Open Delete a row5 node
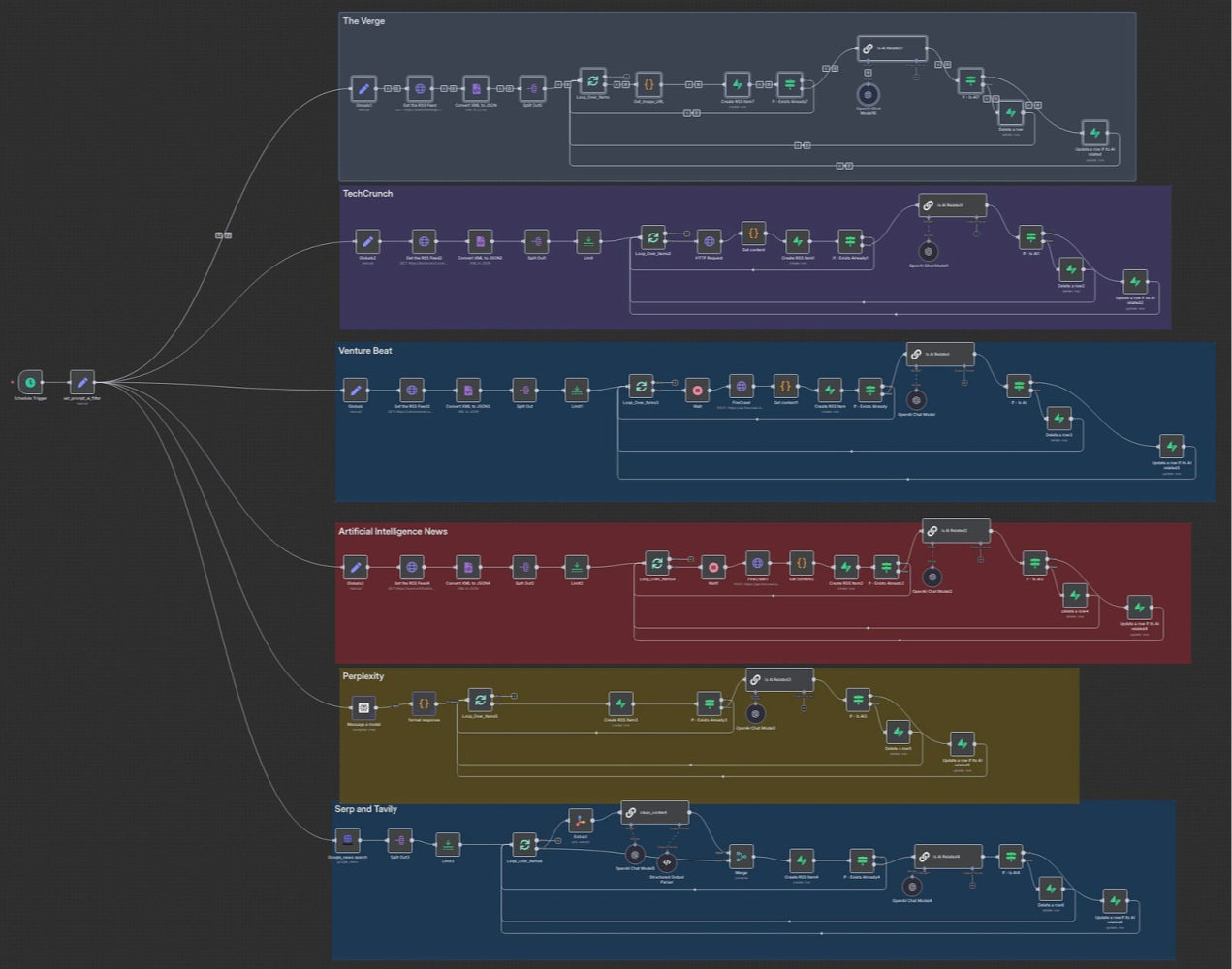This screenshot has width=1232, height=969. [898, 732]
